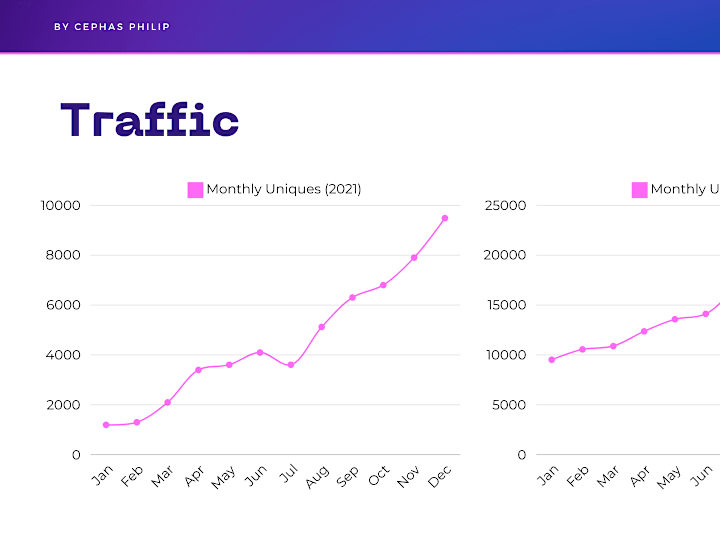Select the Feb data point on second chart
The image size is (720, 540).
tap(582, 349)
